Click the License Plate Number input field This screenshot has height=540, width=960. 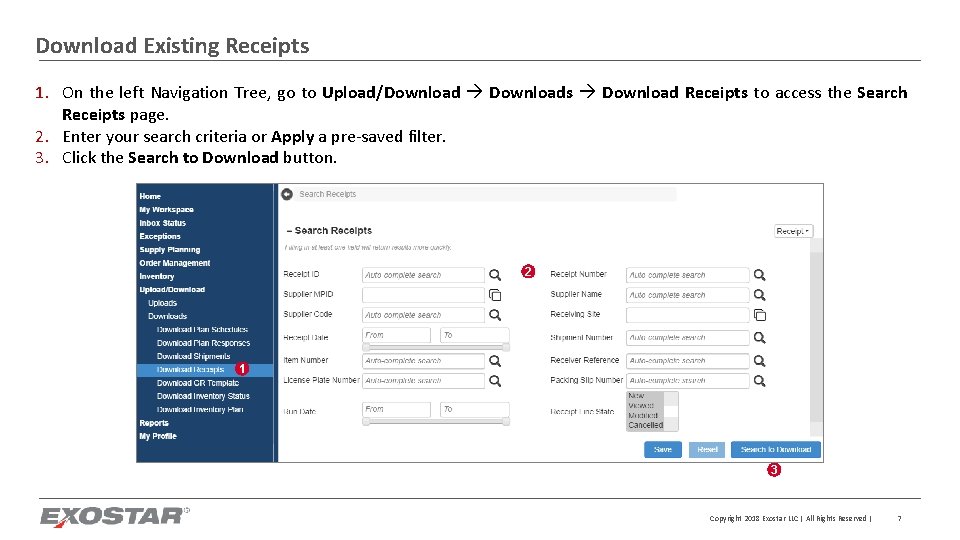pos(423,381)
